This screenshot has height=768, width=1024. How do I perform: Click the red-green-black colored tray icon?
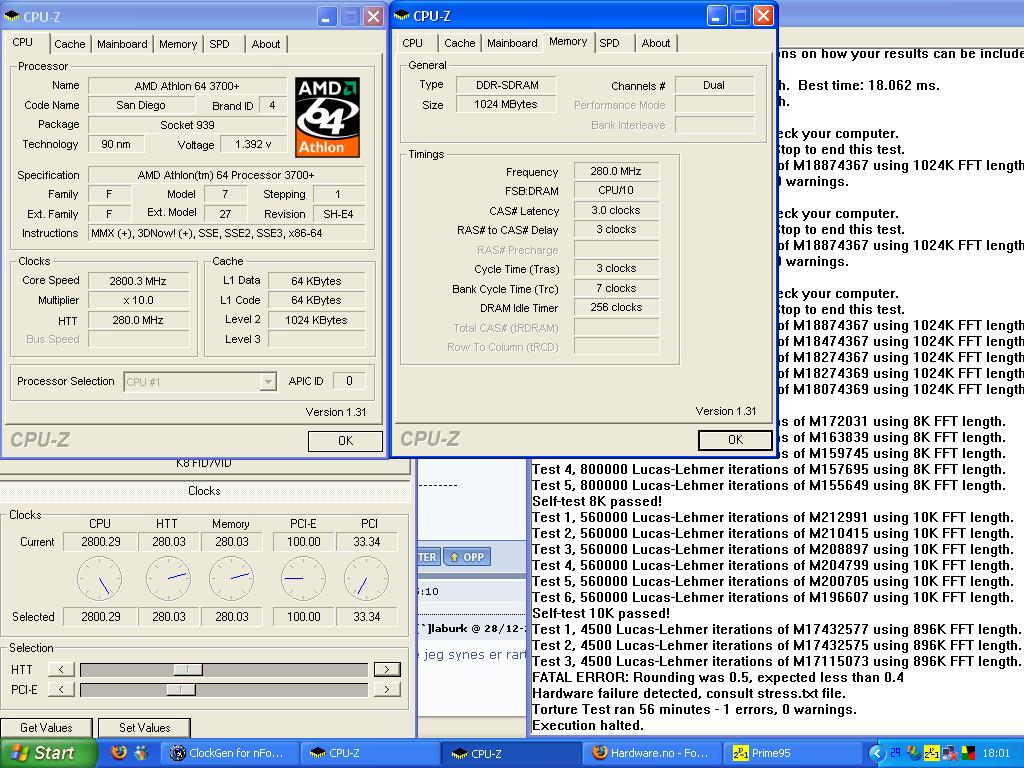coord(967,753)
